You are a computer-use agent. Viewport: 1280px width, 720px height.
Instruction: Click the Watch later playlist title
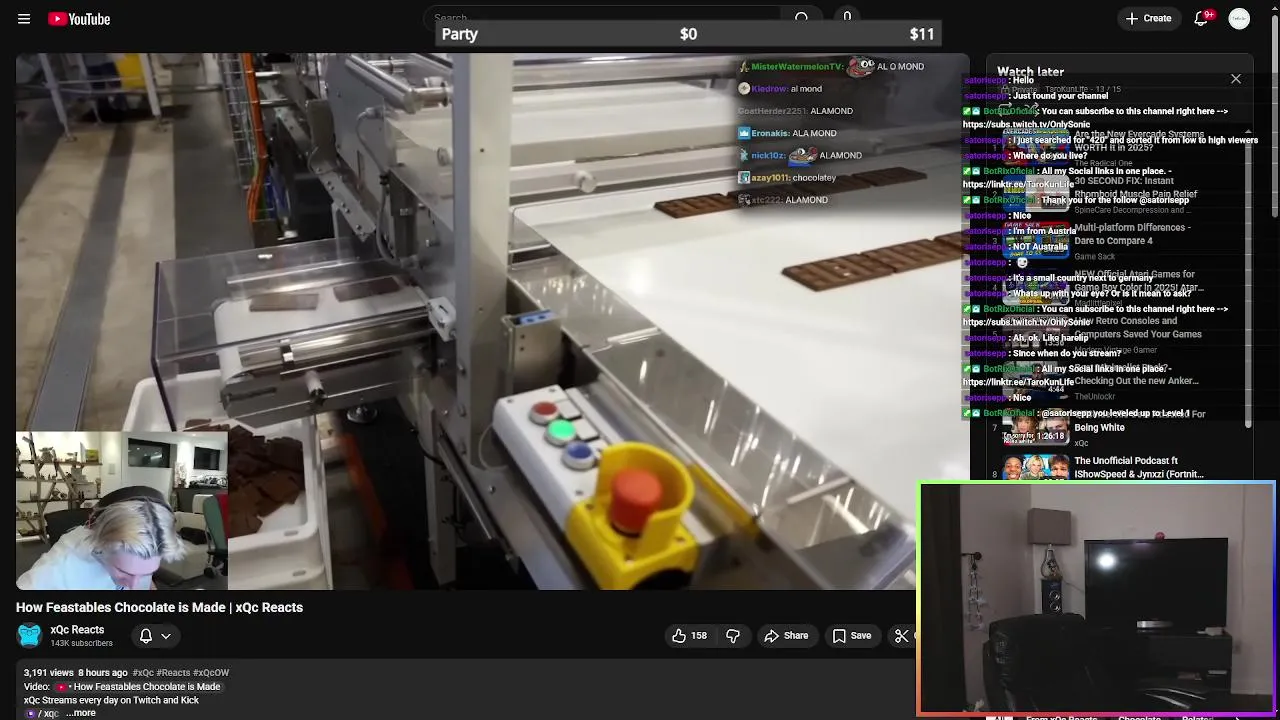click(1030, 72)
